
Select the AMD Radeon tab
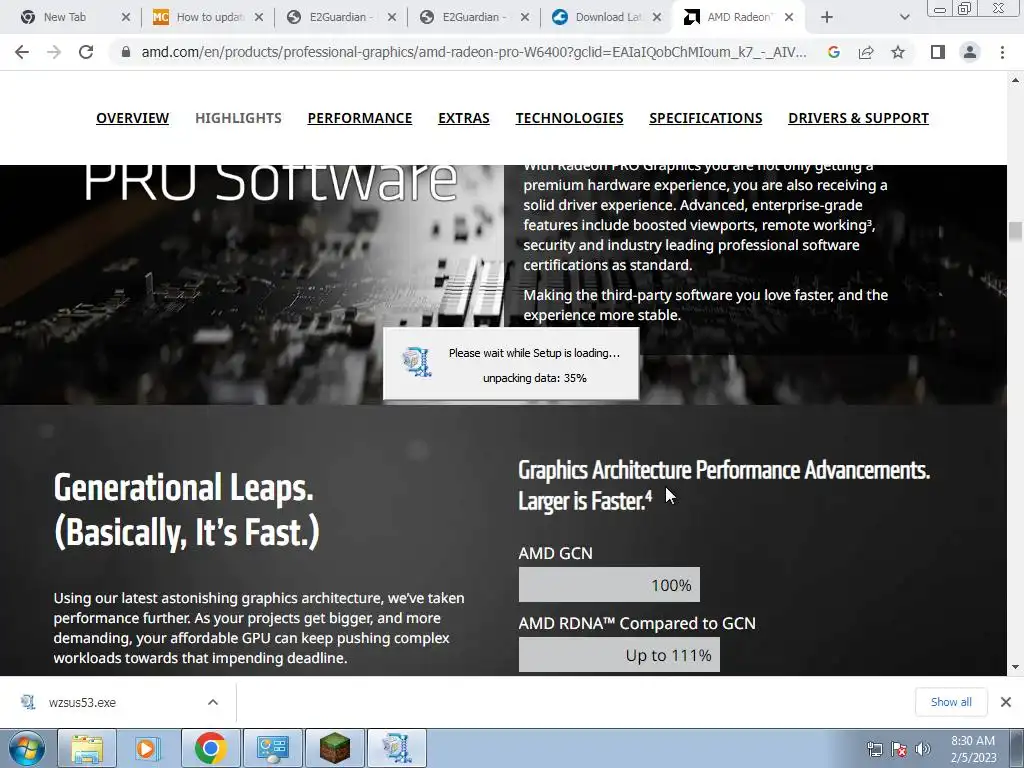tap(738, 17)
